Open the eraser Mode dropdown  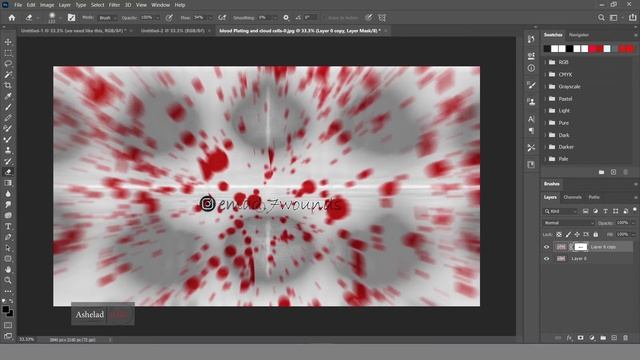click(x=107, y=18)
